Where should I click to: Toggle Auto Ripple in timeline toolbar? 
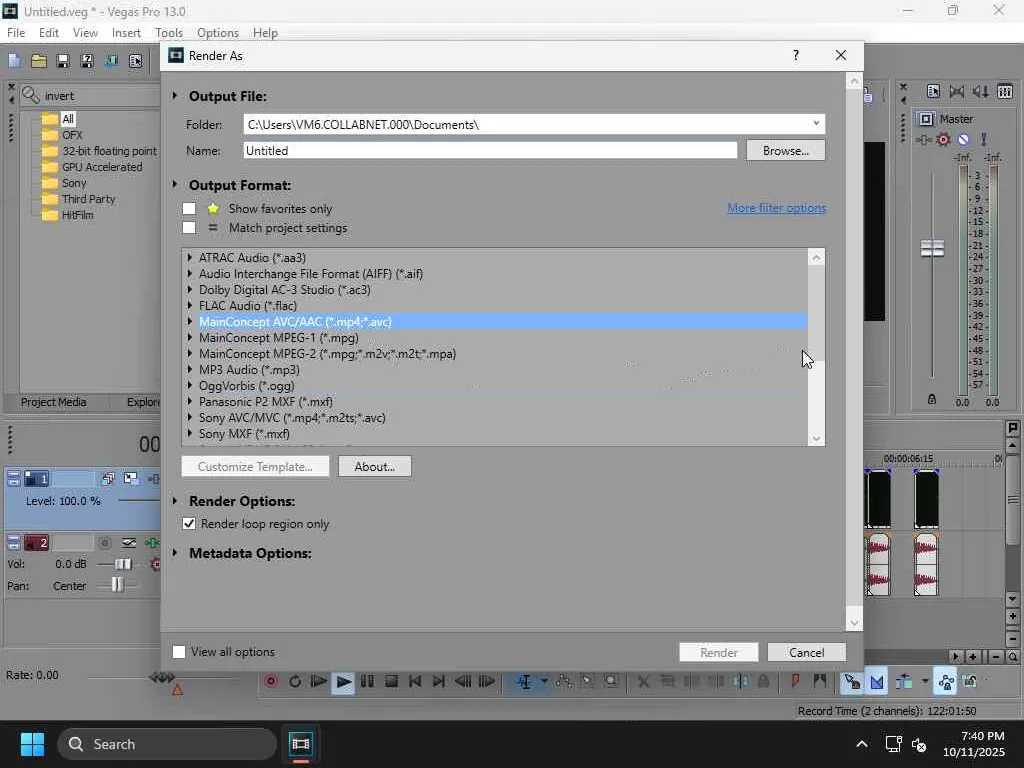[x=904, y=682]
